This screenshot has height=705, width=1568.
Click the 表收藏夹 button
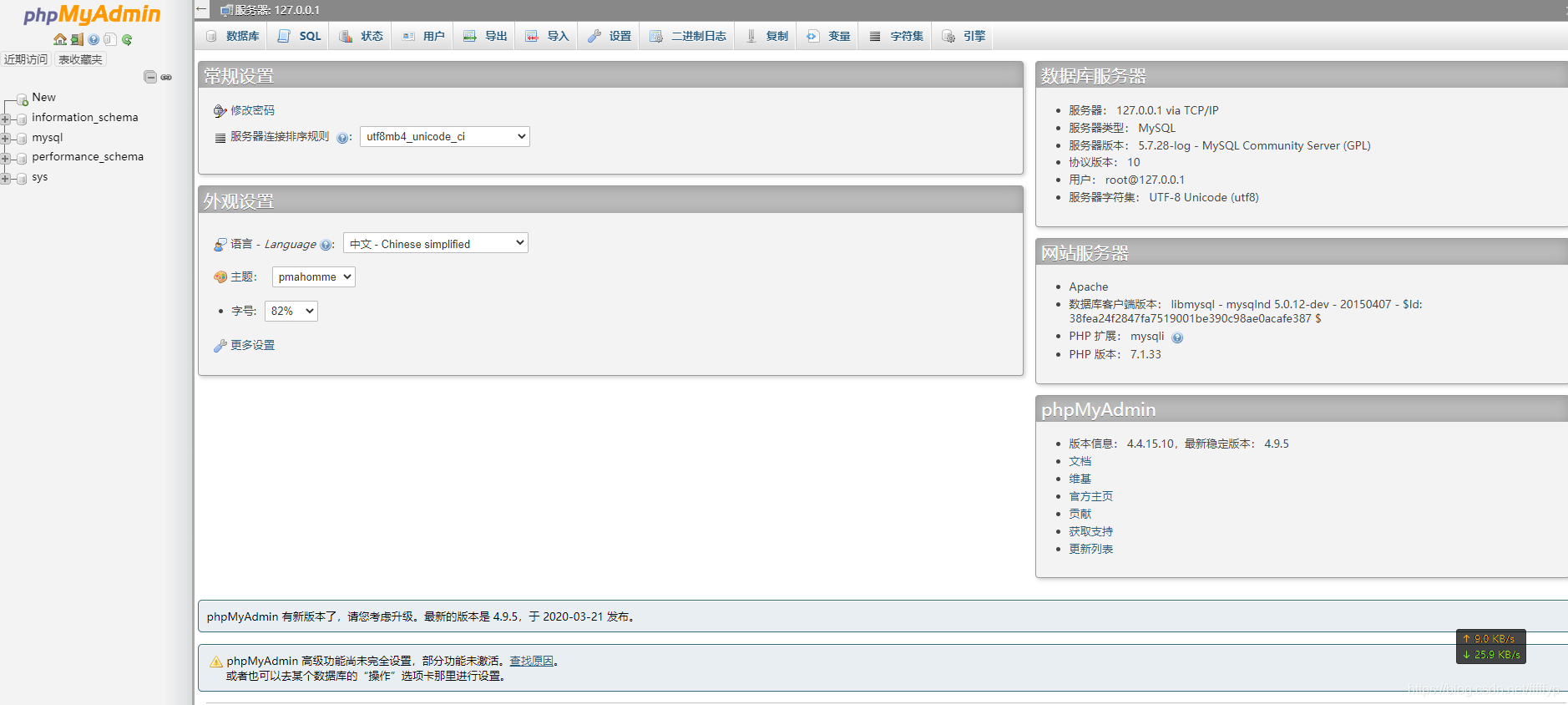(80, 59)
